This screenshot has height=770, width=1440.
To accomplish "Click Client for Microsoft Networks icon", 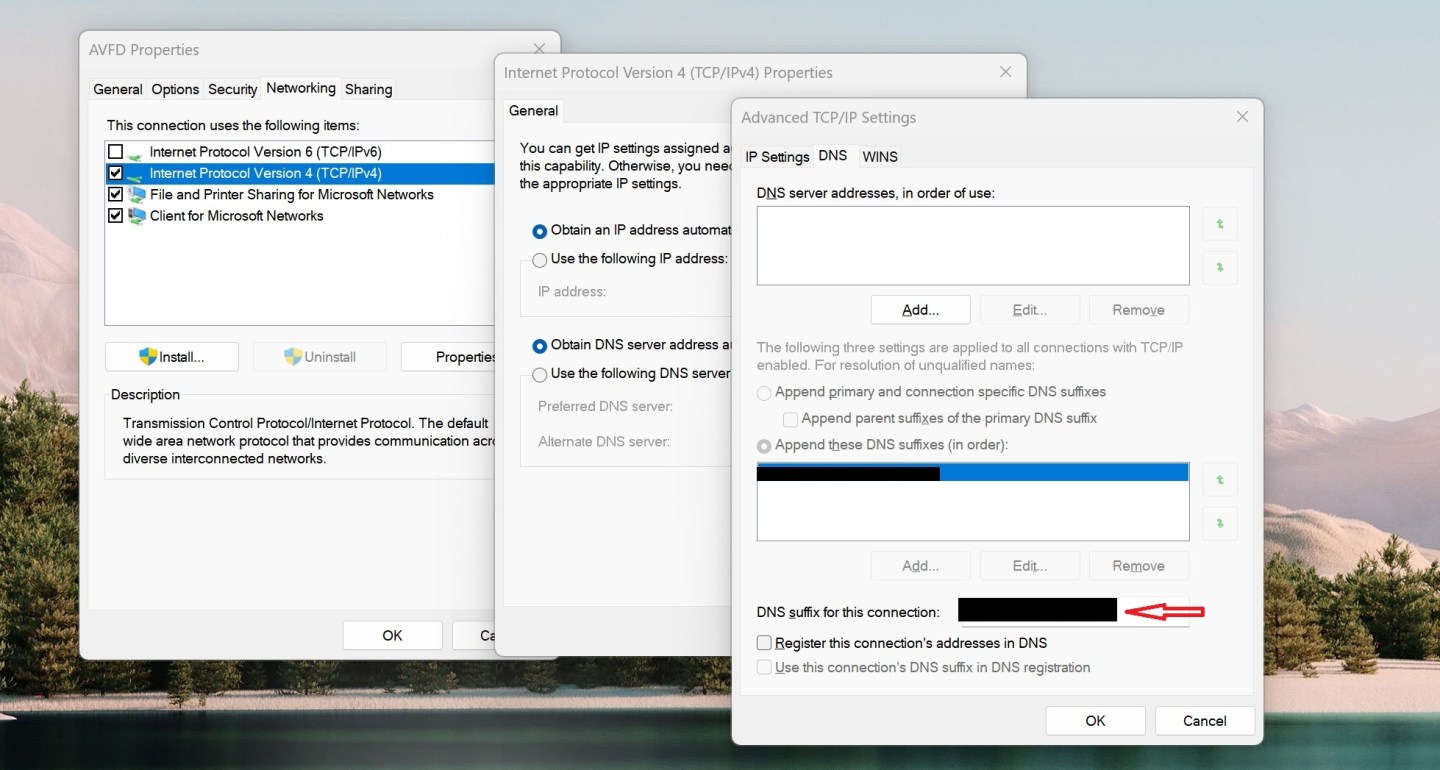I will (135, 215).
